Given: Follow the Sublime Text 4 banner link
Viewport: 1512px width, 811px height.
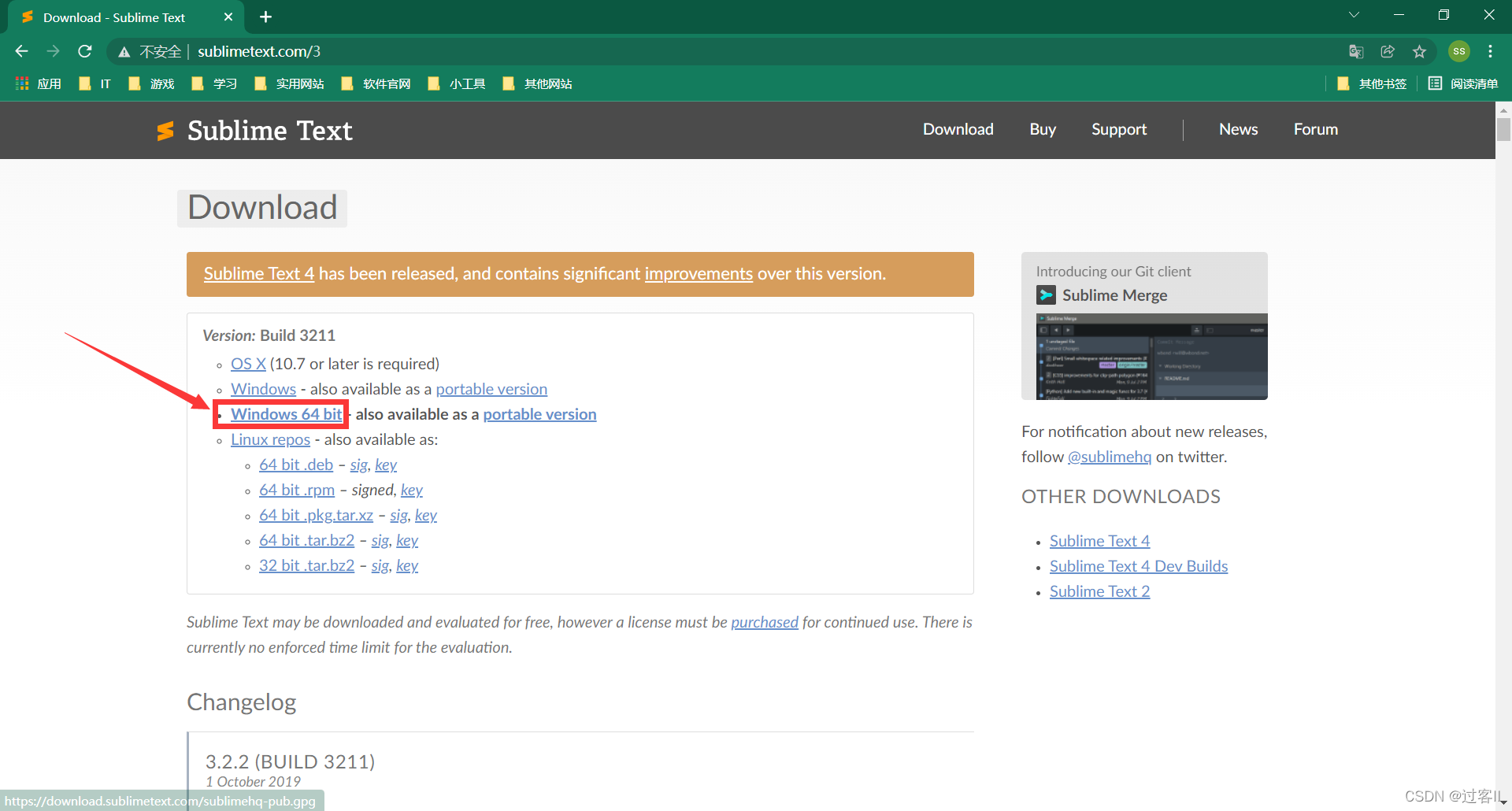Looking at the screenshot, I should [x=259, y=273].
